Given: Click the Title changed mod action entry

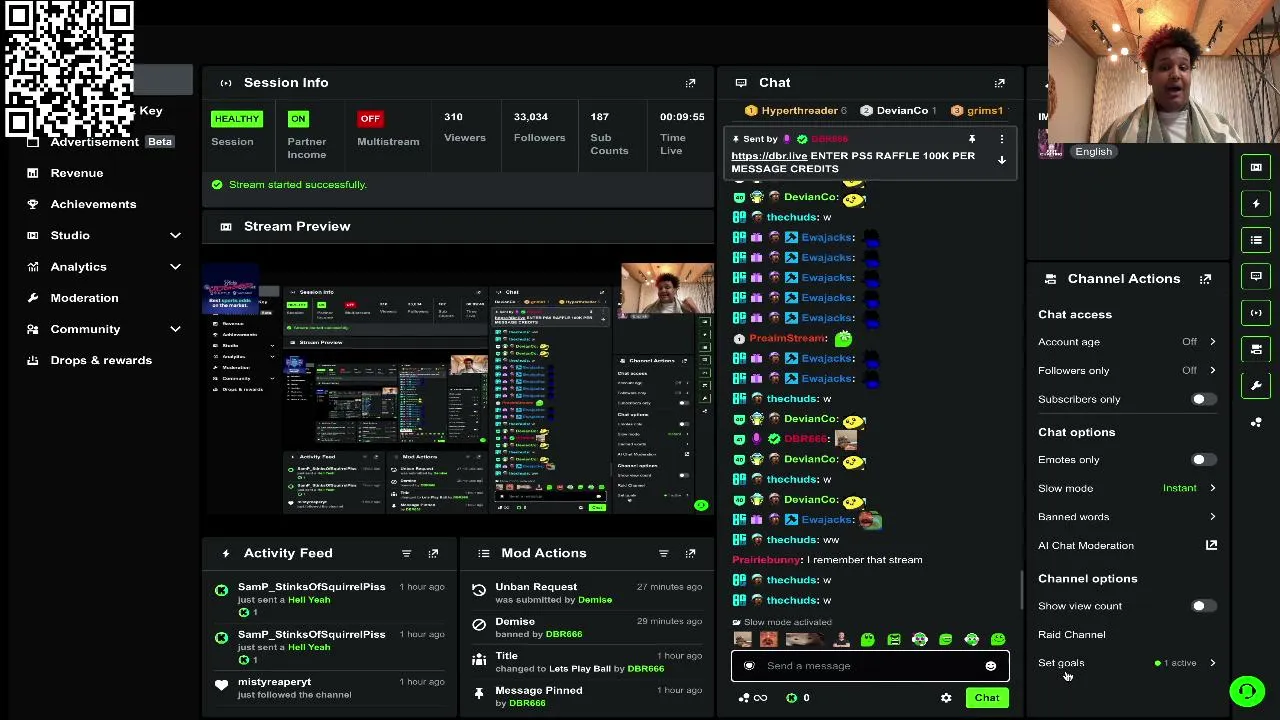Looking at the screenshot, I should click(585, 662).
